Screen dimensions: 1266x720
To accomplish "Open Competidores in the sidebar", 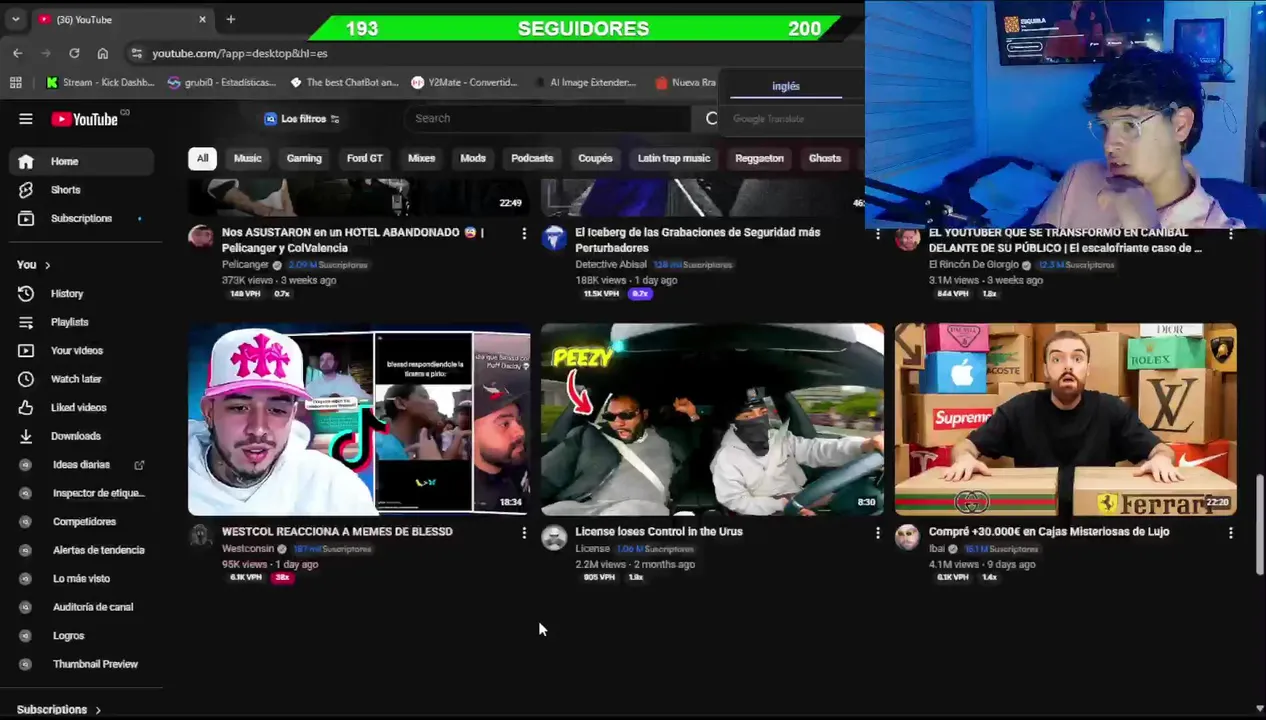I will point(82,522).
